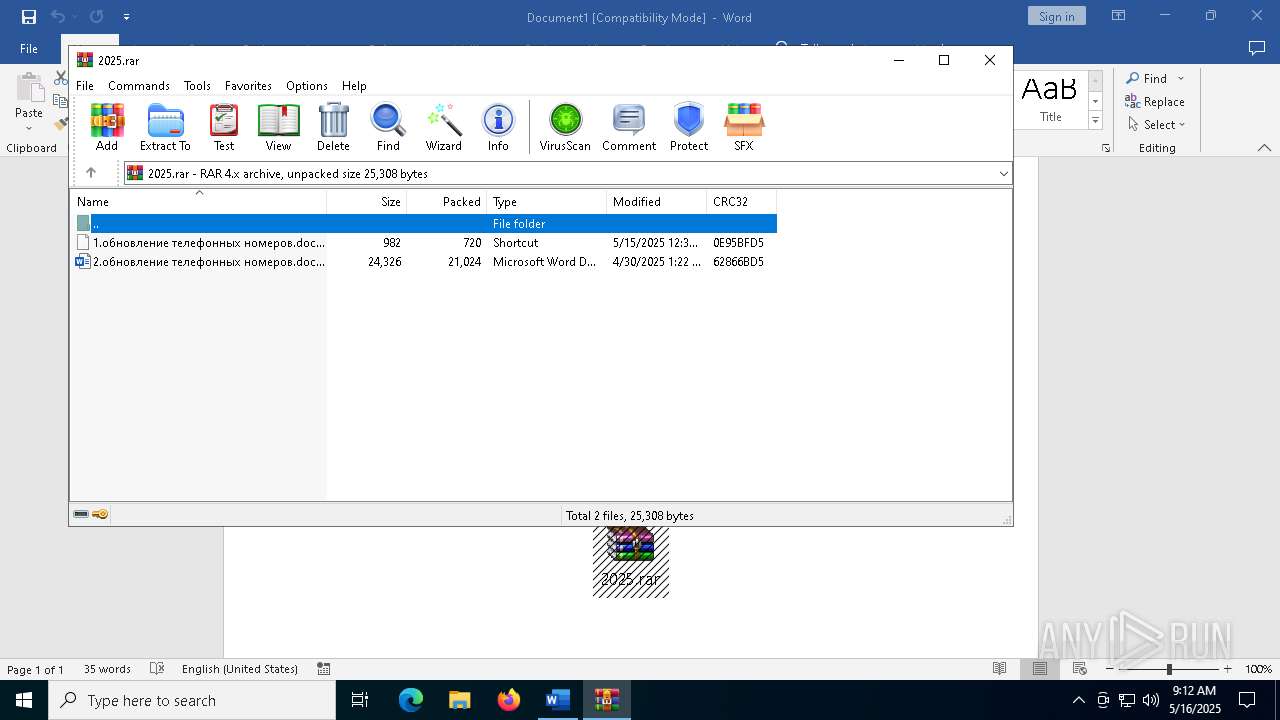Sort by the Packed column header
The image size is (1280, 720).
(x=447, y=201)
